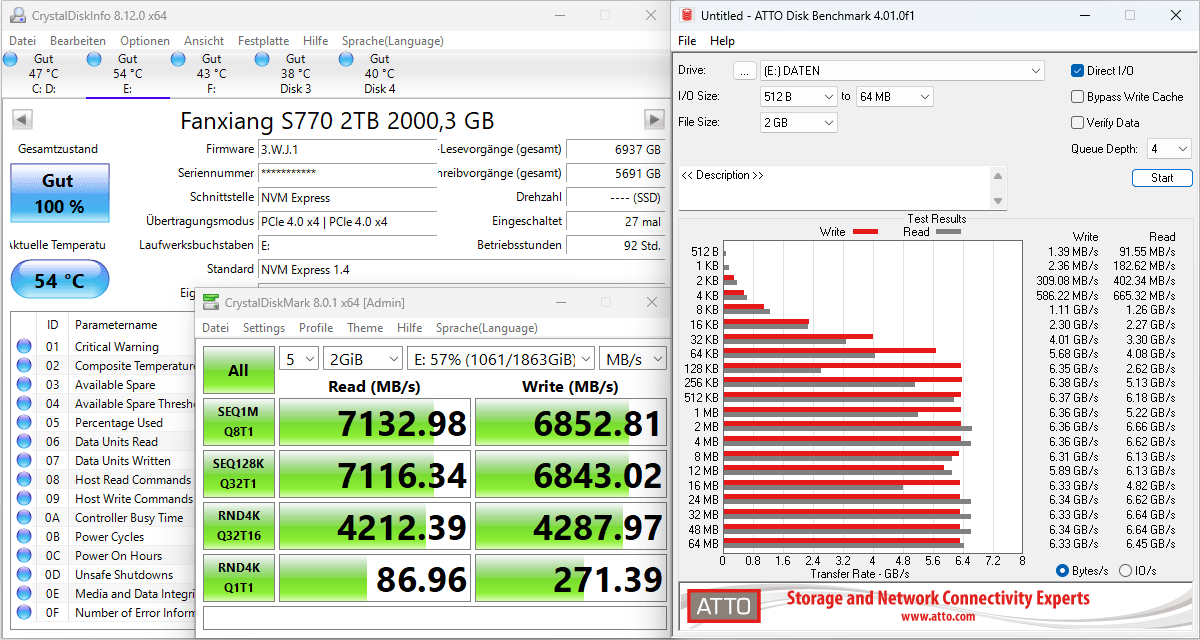Click status orb for Host Read Commands row
This screenshot has width=1200, height=640.
(x=24, y=480)
